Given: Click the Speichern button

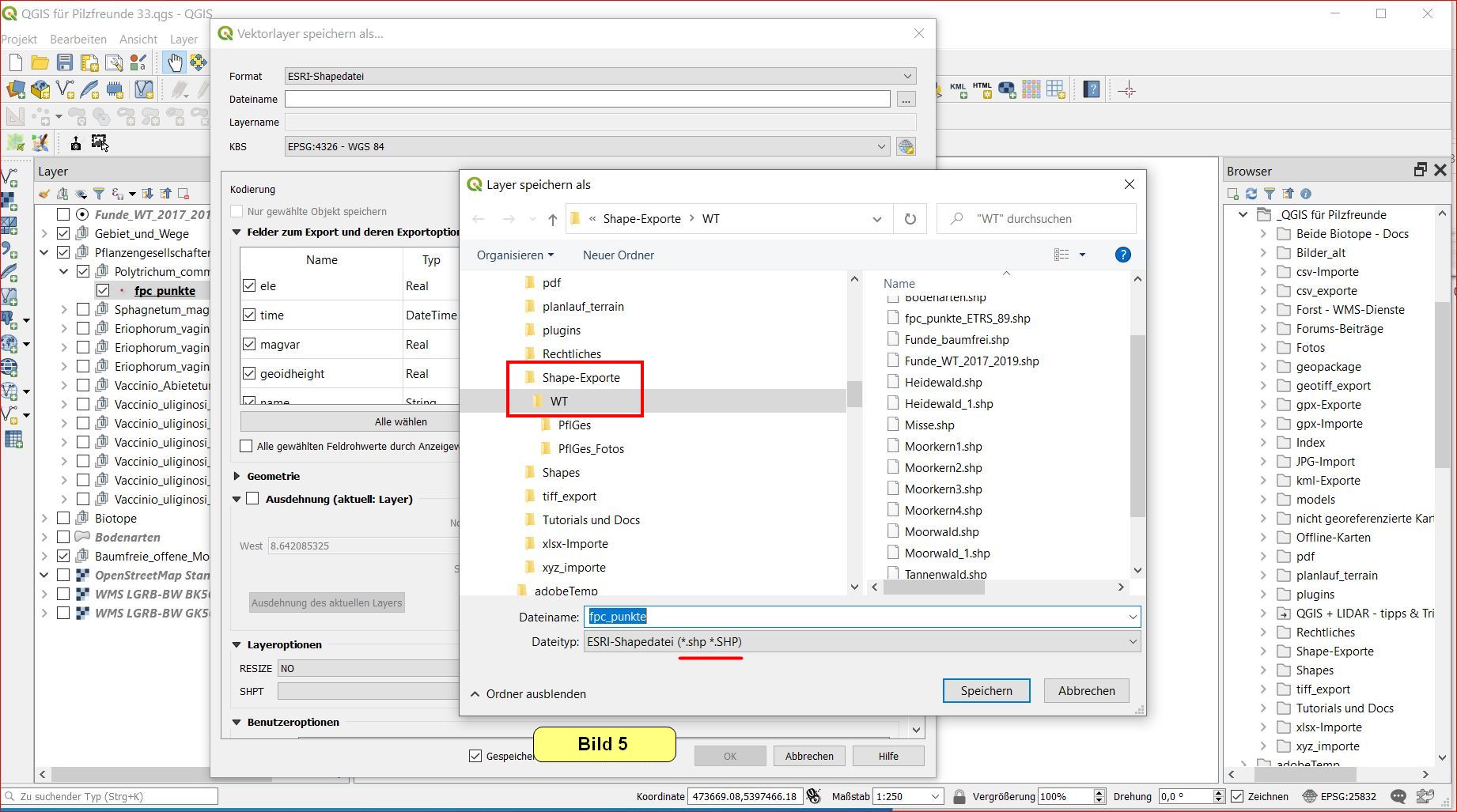Looking at the screenshot, I should pyautogui.click(x=986, y=690).
